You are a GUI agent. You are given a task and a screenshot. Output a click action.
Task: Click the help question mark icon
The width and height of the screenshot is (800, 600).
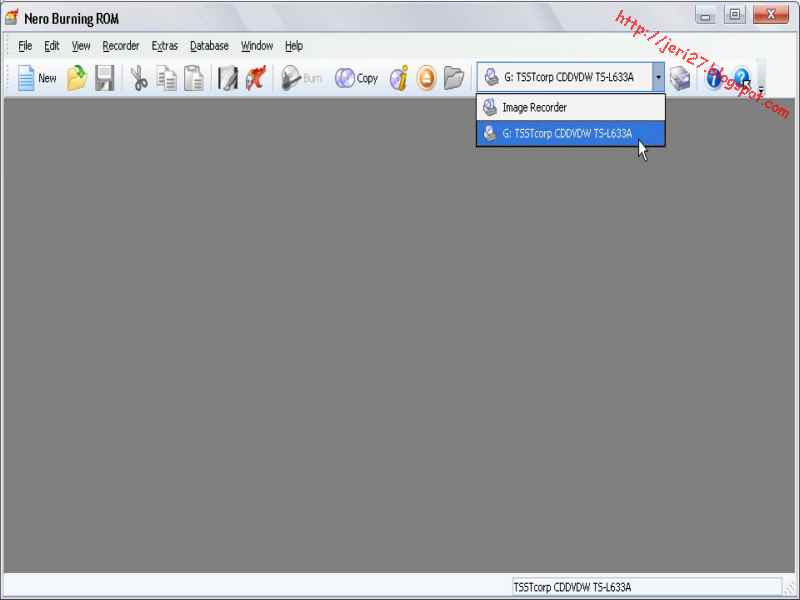(x=742, y=78)
